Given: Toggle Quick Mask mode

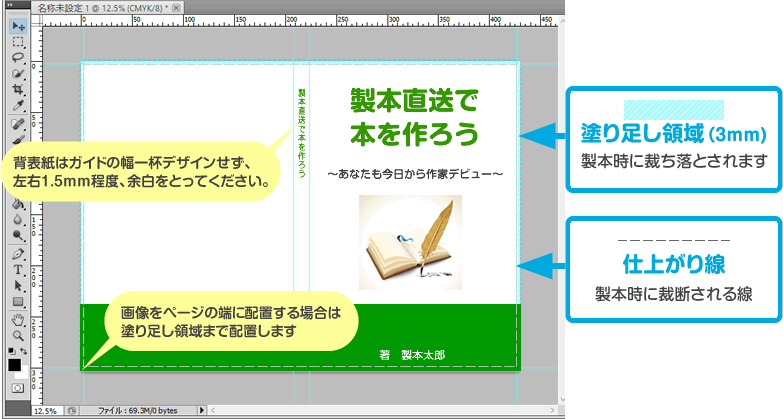Looking at the screenshot, I should tap(17, 387).
